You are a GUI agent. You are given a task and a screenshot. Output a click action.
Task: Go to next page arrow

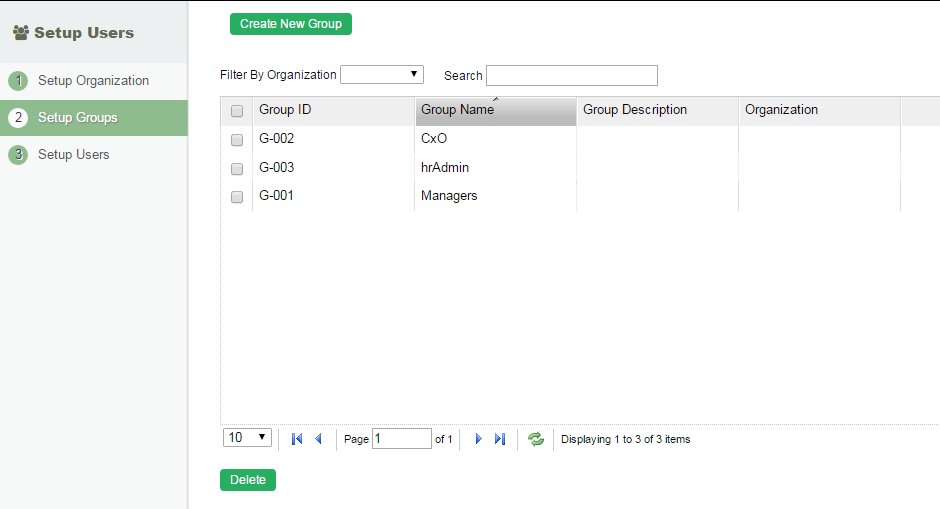pyautogui.click(x=478, y=439)
